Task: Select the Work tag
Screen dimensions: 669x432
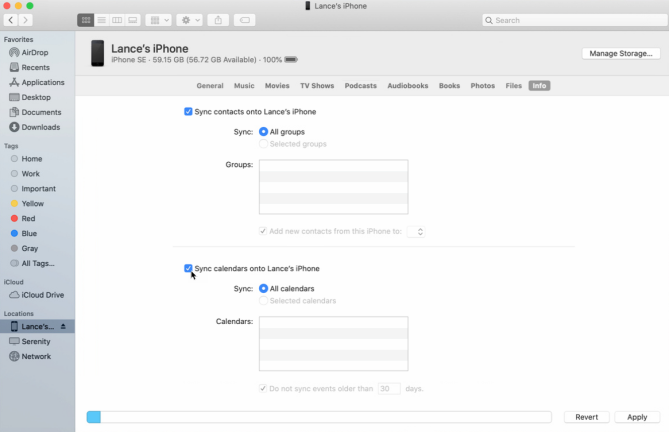Action: coord(25,174)
